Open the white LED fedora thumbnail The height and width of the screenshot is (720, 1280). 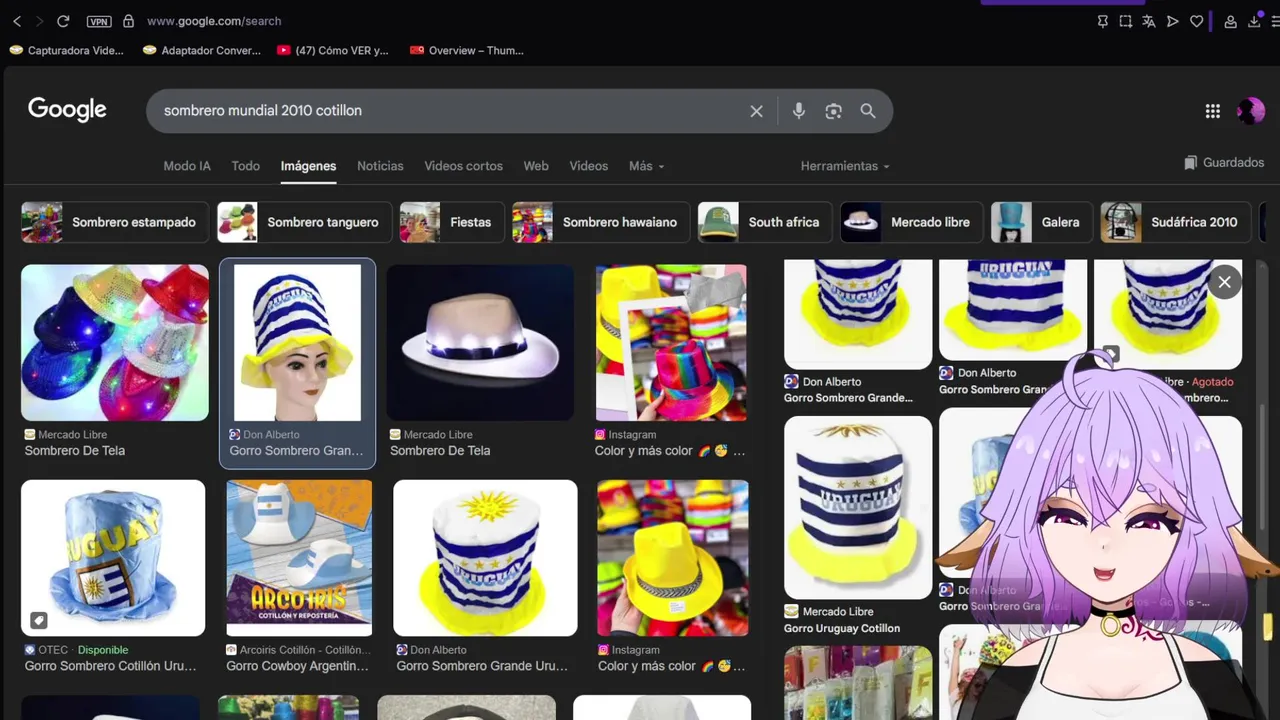[x=481, y=342]
